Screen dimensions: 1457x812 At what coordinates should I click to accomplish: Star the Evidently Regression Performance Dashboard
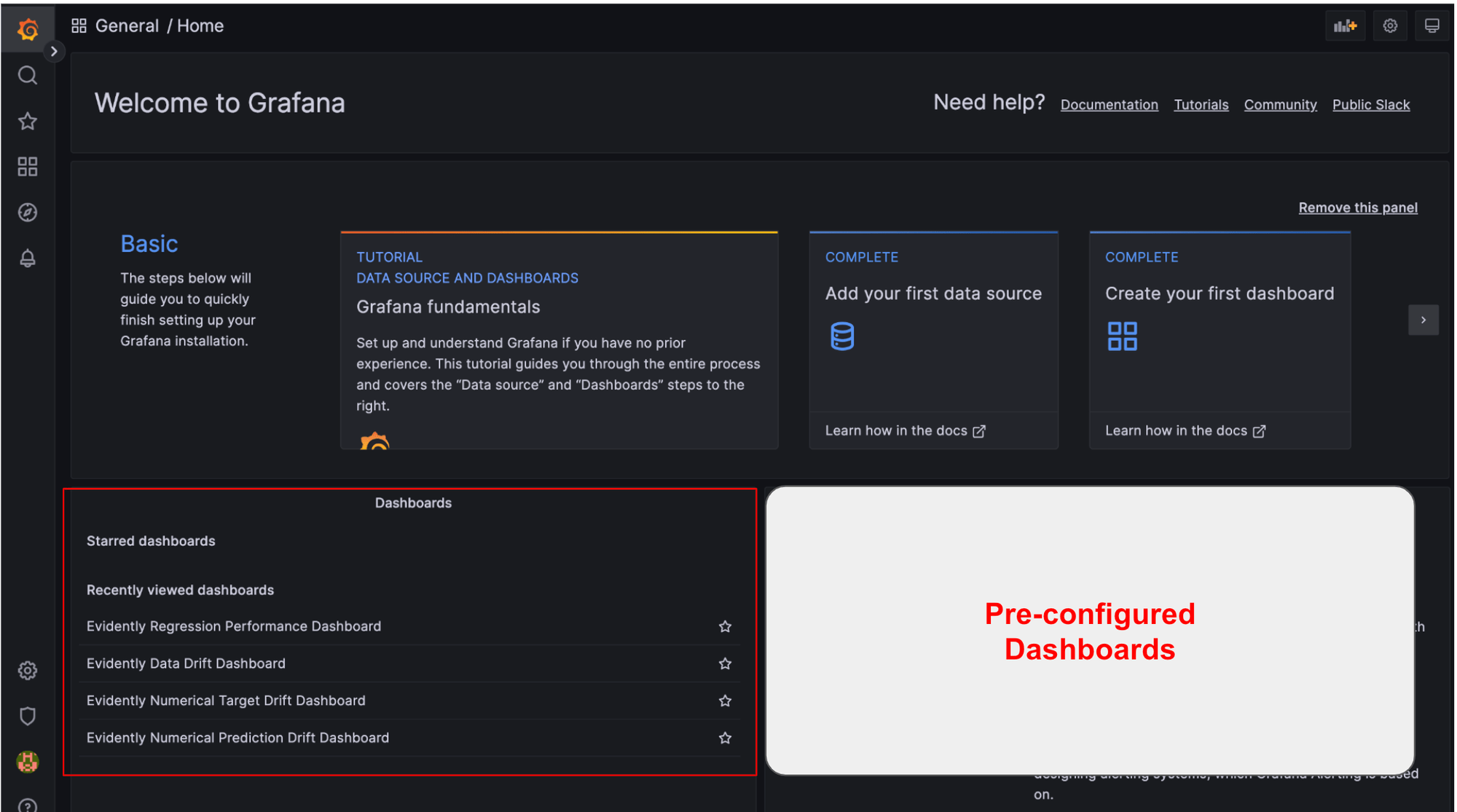coord(725,626)
